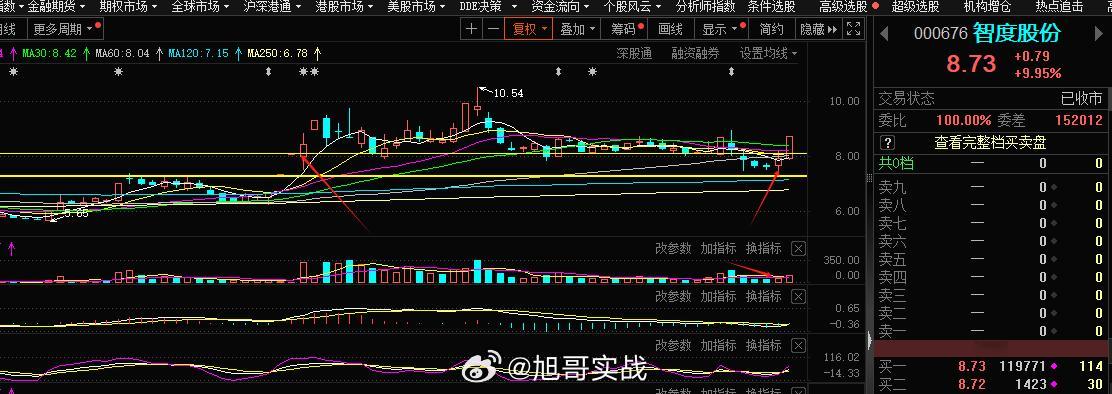Expand the 期权市场 menu
This screenshot has width=1112, height=394.
(128, 7)
